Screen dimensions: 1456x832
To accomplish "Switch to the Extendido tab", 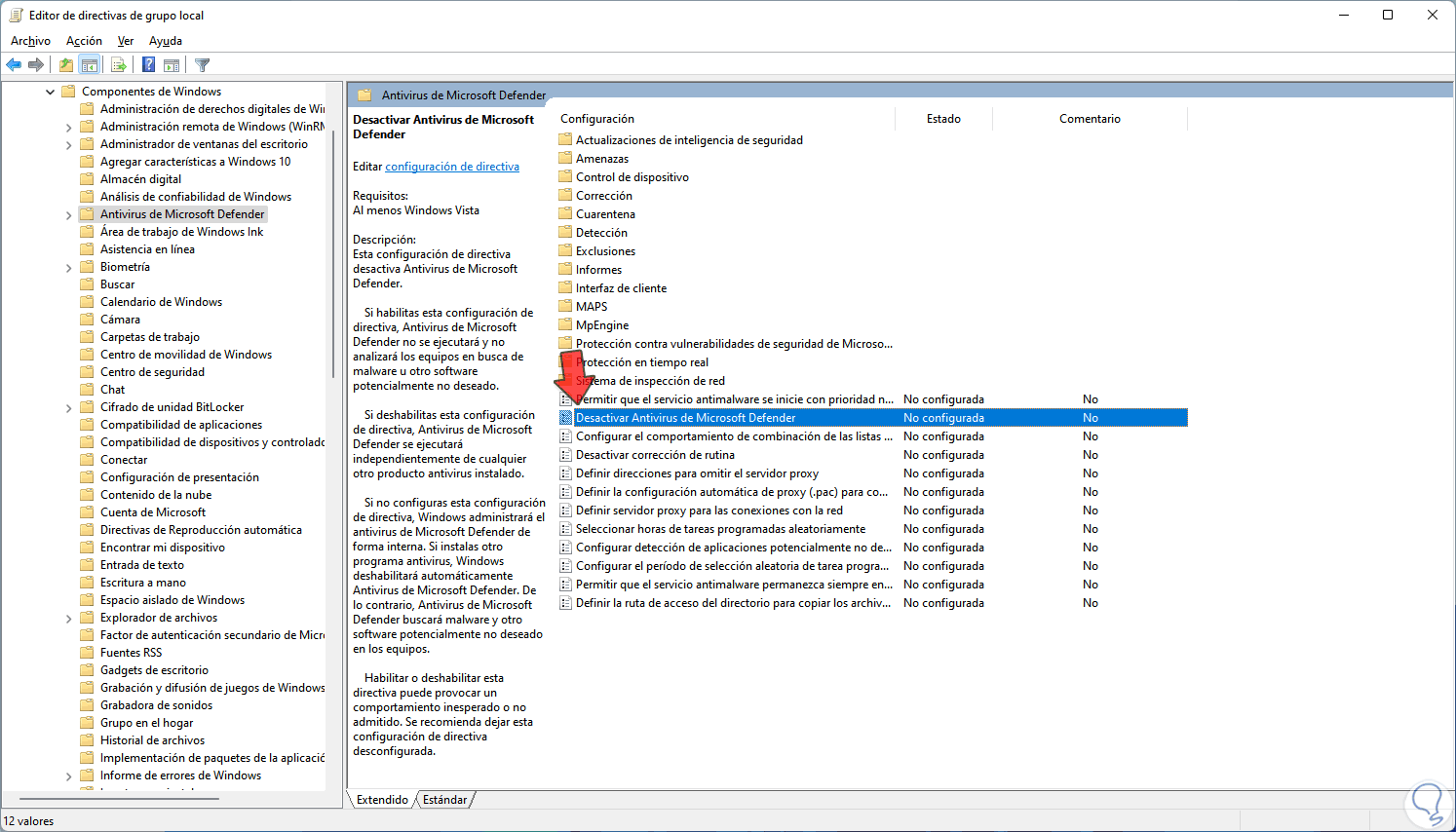I will [382, 800].
